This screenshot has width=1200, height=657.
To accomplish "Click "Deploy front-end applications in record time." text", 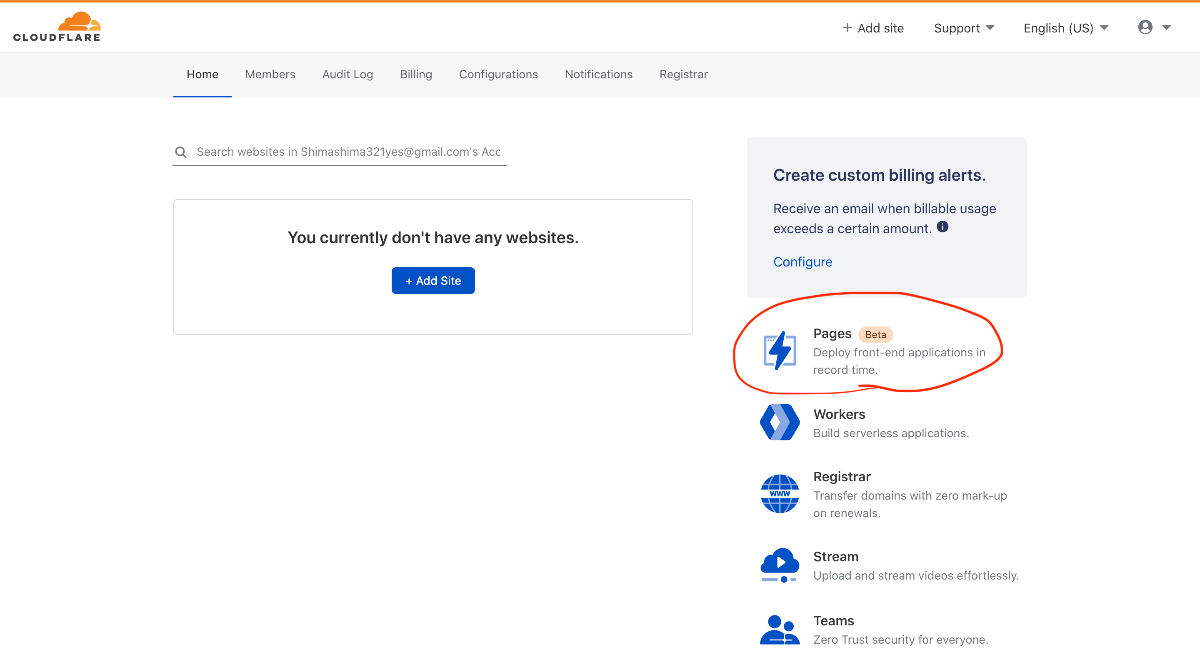I will pyautogui.click(x=900, y=361).
